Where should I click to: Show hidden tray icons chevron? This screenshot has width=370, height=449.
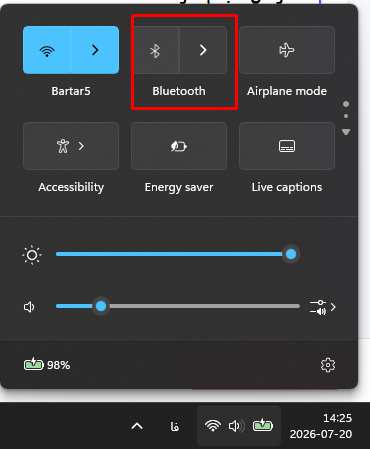[x=137, y=426]
